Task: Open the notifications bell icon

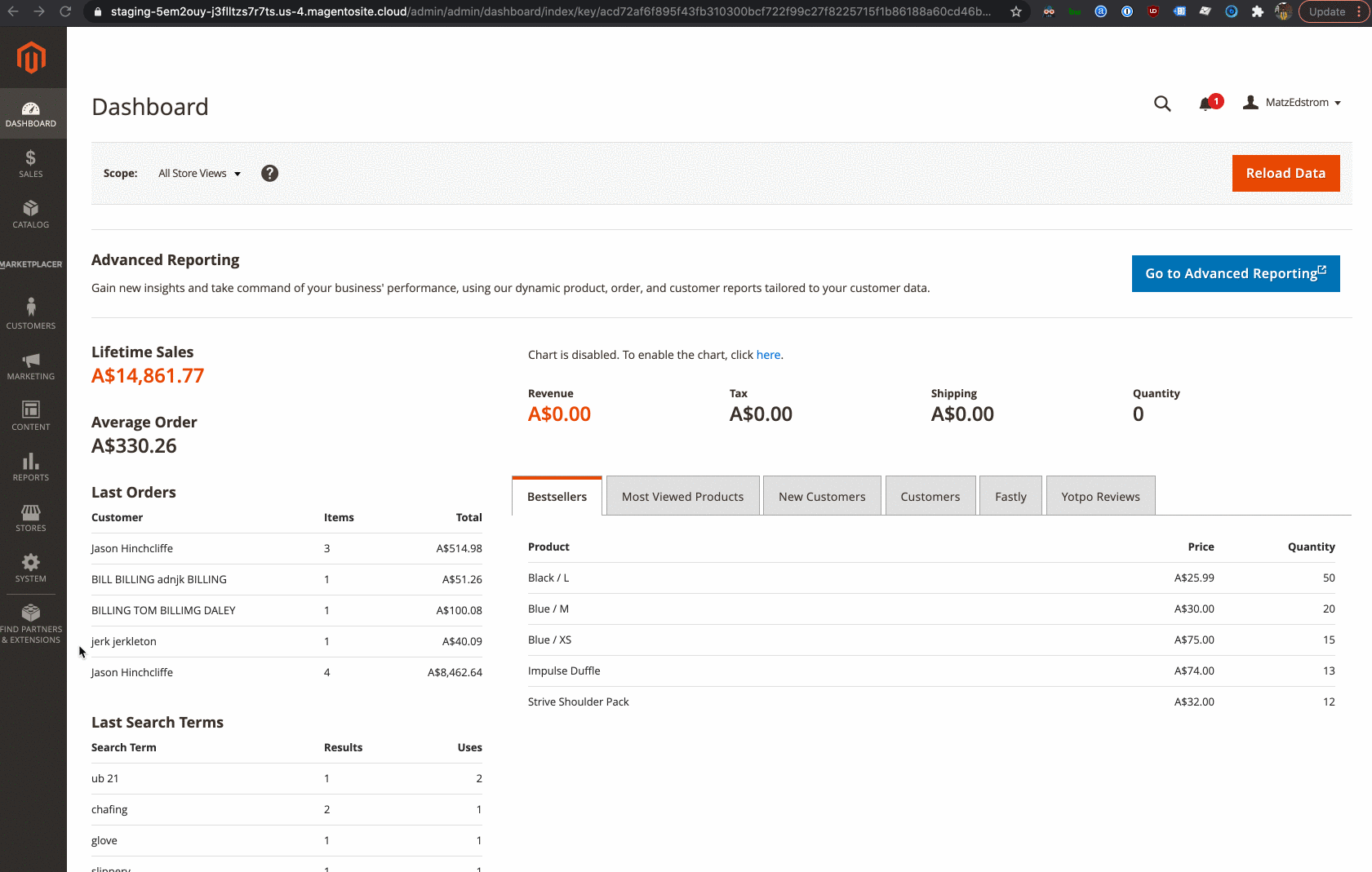Action: [1205, 104]
